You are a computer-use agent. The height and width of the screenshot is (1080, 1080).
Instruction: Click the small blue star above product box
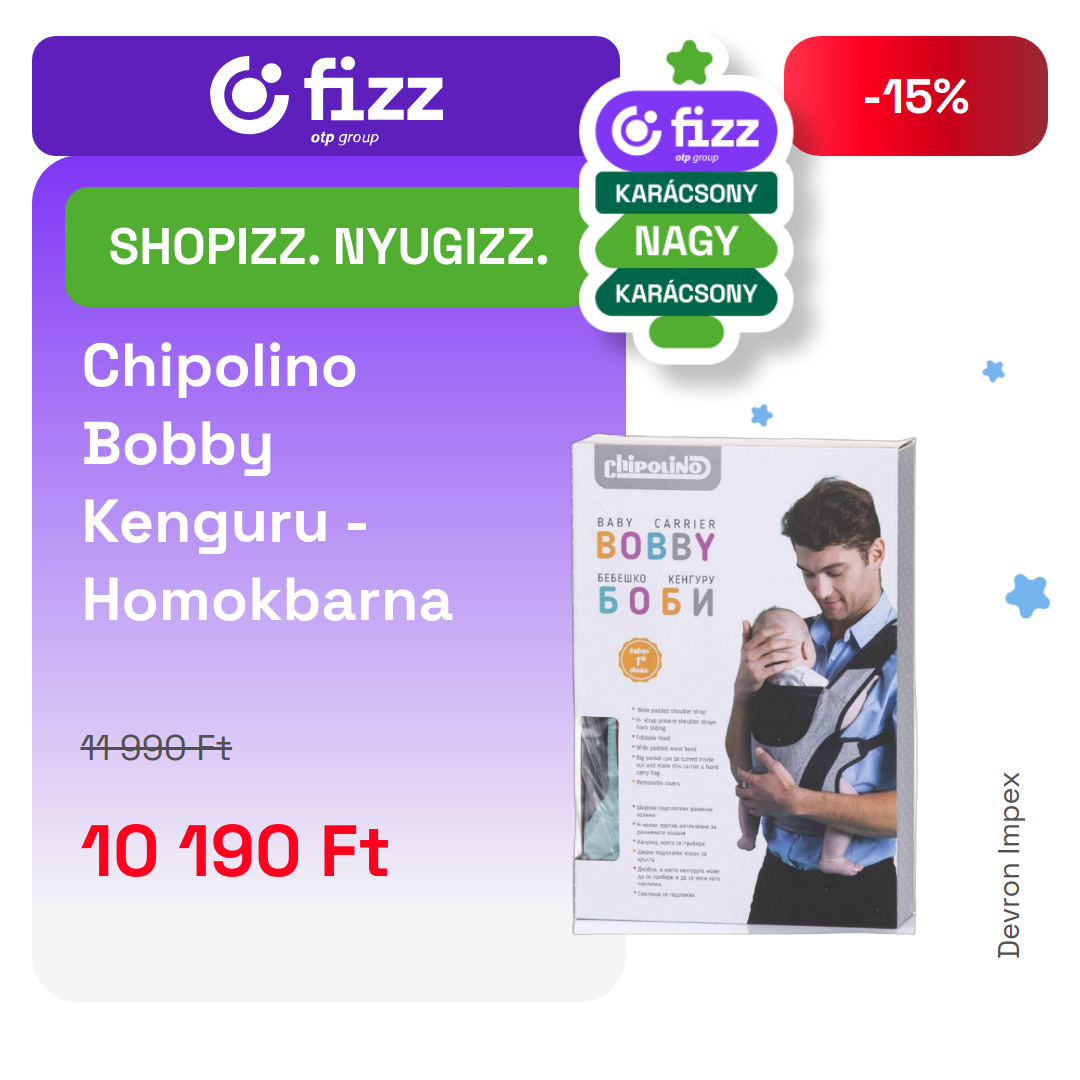point(761,415)
